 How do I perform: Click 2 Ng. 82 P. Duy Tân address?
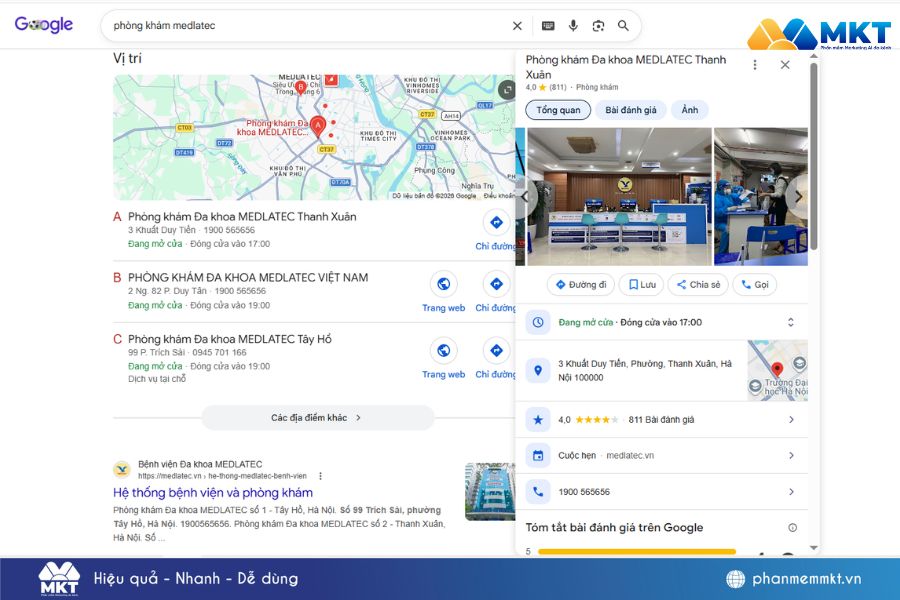click(167, 291)
